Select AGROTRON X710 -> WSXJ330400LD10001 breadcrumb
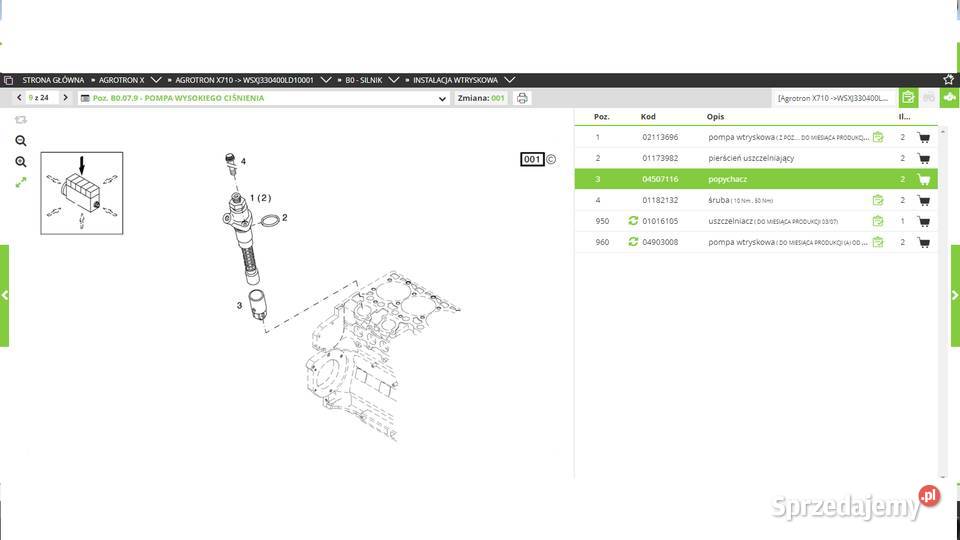Image resolution: width=960 pixels, height=540 pixels. coord(244,80)
